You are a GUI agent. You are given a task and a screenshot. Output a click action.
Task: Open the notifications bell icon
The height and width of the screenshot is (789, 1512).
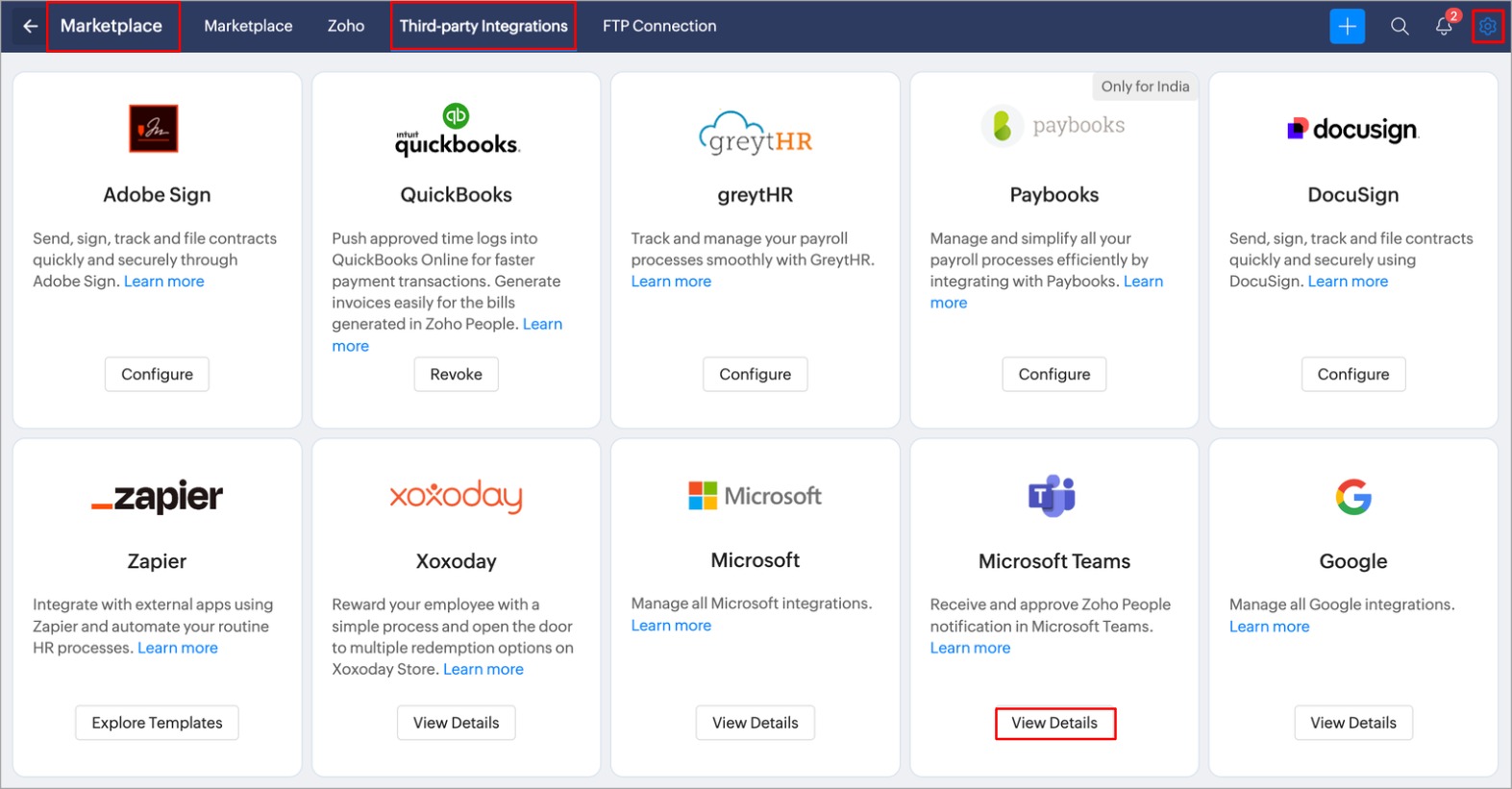point(1444,26)
